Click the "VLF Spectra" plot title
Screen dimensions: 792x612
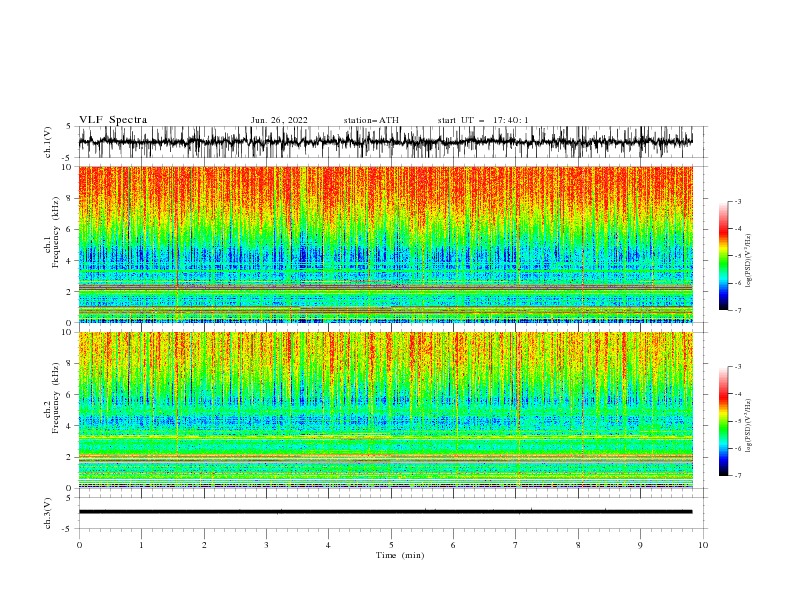tap(113, 120)
